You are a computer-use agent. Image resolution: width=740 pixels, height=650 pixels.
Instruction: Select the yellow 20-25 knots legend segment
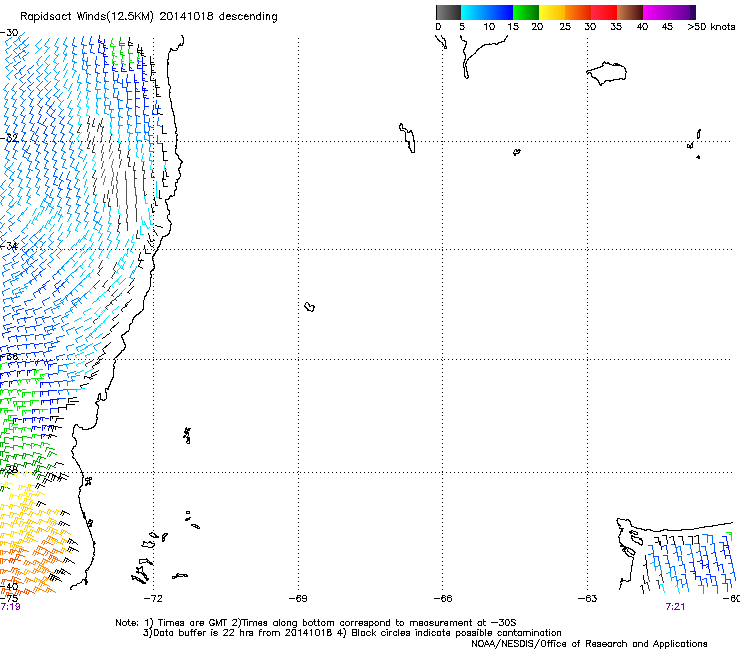tap(552, 12)
